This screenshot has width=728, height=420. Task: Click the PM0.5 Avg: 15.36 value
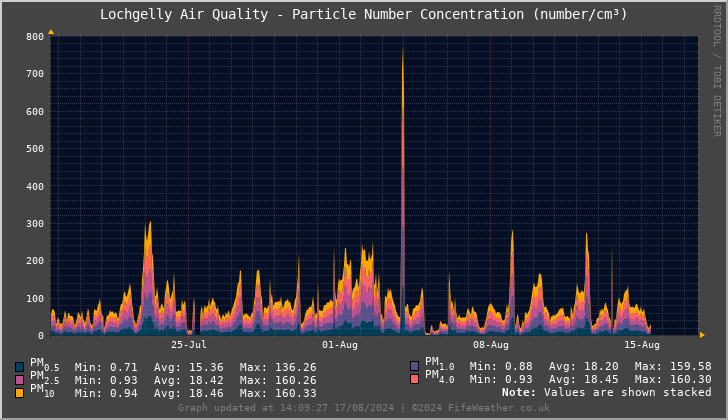coord(188,367)
